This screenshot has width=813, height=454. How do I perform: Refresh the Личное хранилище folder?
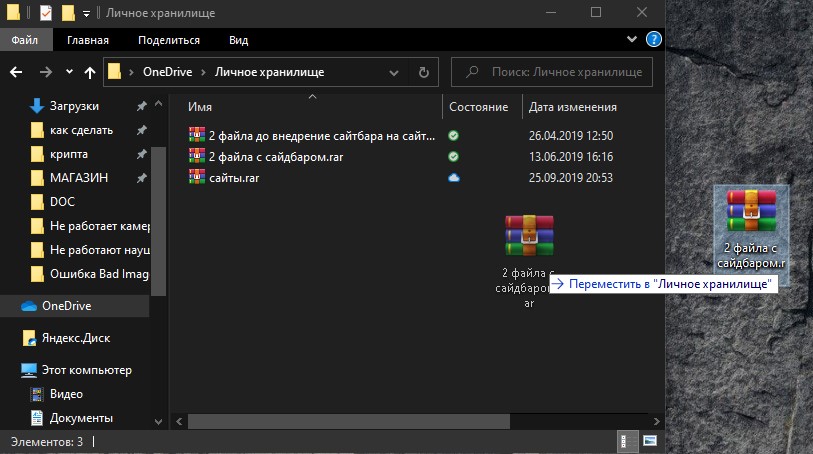tap(424, 72)
